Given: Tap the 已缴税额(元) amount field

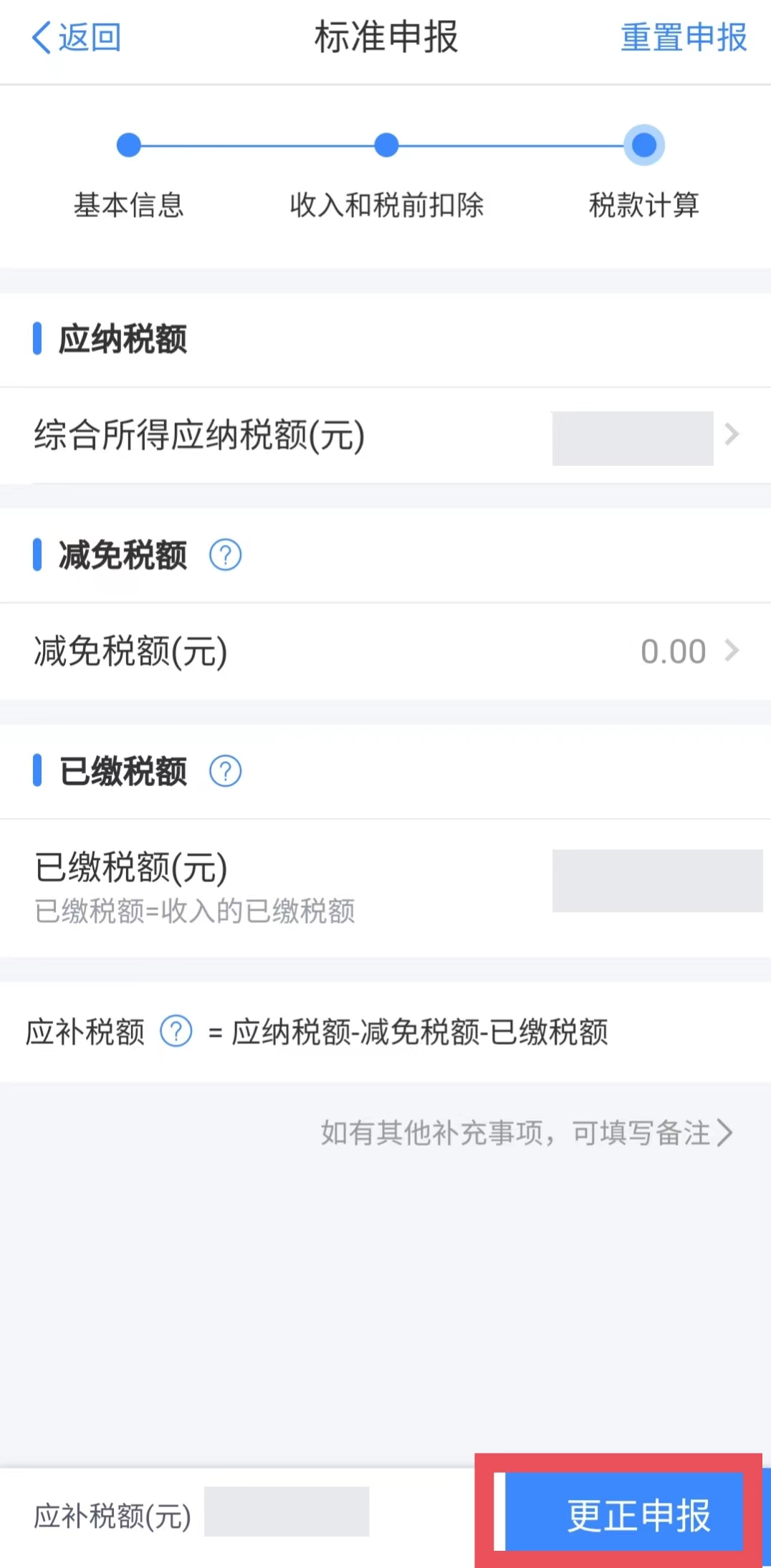Looking at the screenshot, I should 657,881.
